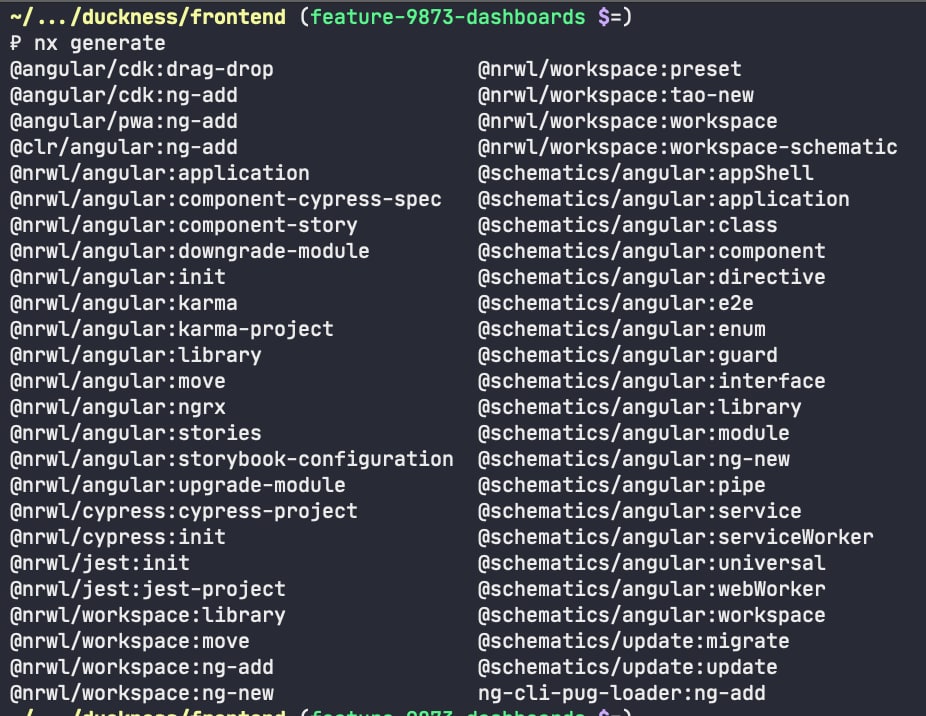Choose the @schematics/update:migrate schematic
Image resolution: width=926 pixels, height=716 pixels.
pos(634,641)
